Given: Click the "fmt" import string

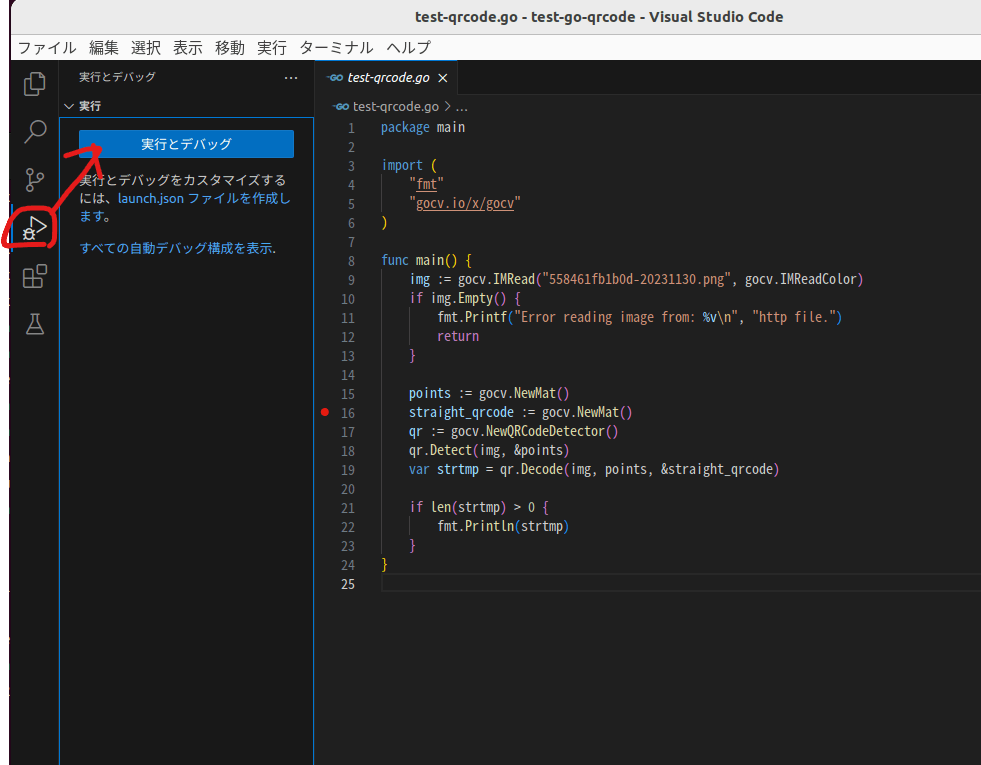Looking at the screenshot, I should tap(427, 184).
